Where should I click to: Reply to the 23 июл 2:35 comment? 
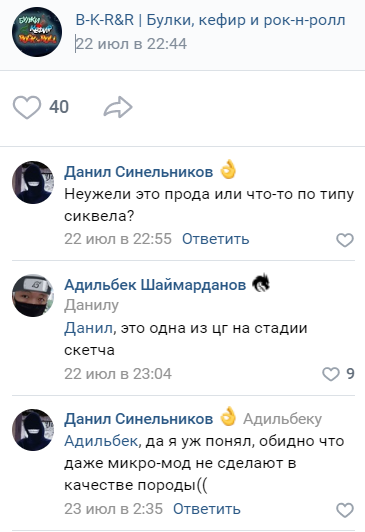[207, 509]
